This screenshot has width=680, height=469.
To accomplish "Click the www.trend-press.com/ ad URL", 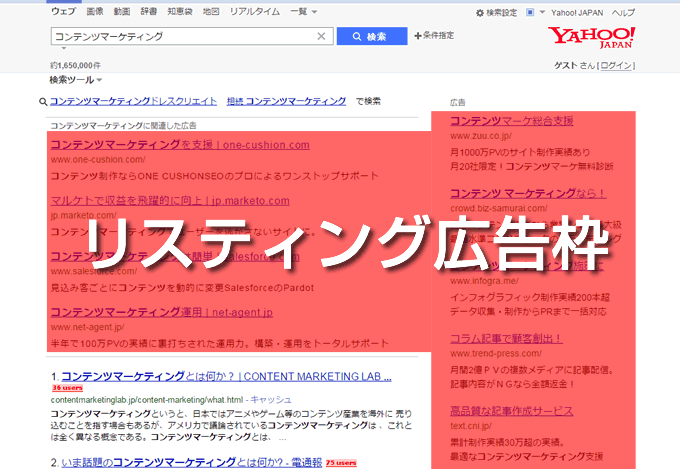I will [x=496, y=354].
